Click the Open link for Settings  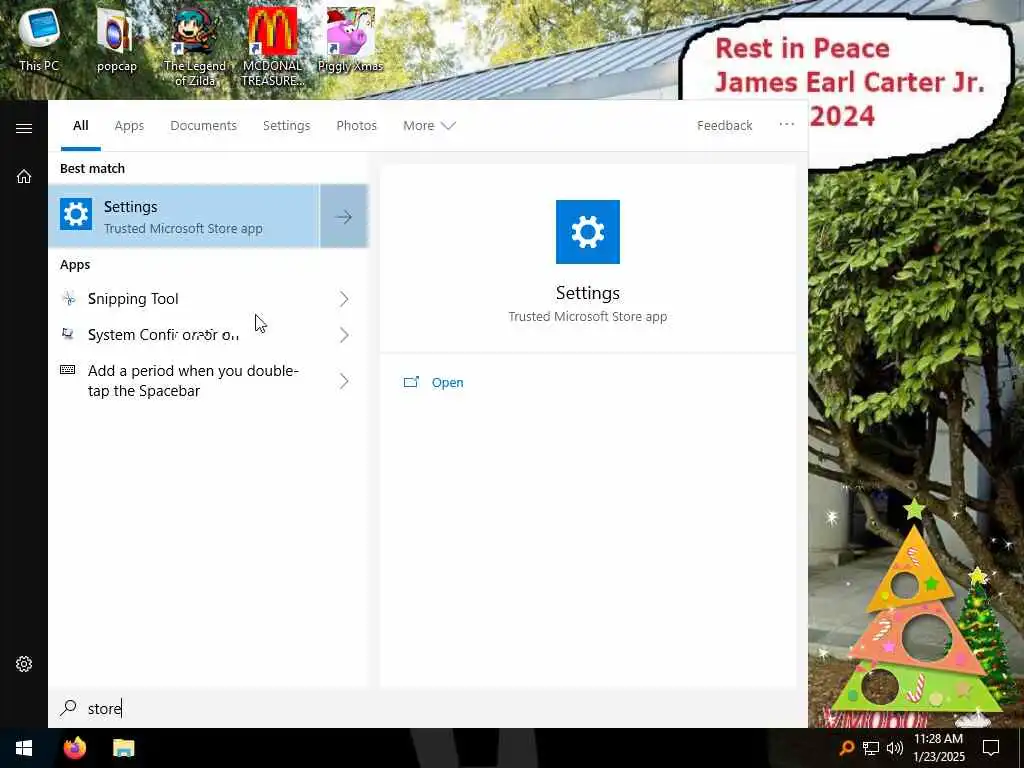(447, 383)
